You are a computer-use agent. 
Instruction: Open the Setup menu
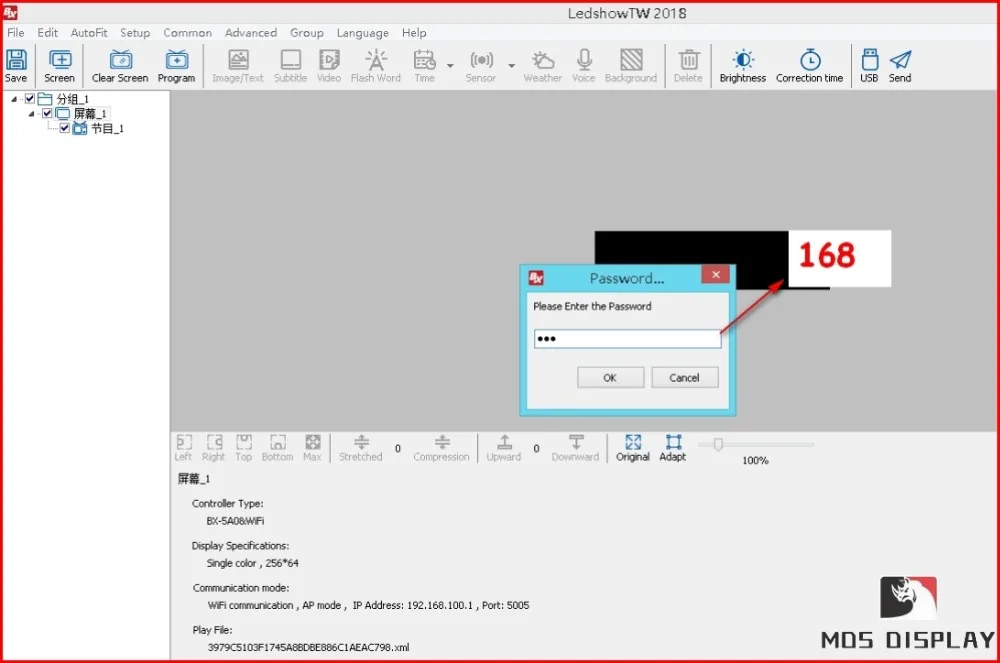(x=135, y=33)
